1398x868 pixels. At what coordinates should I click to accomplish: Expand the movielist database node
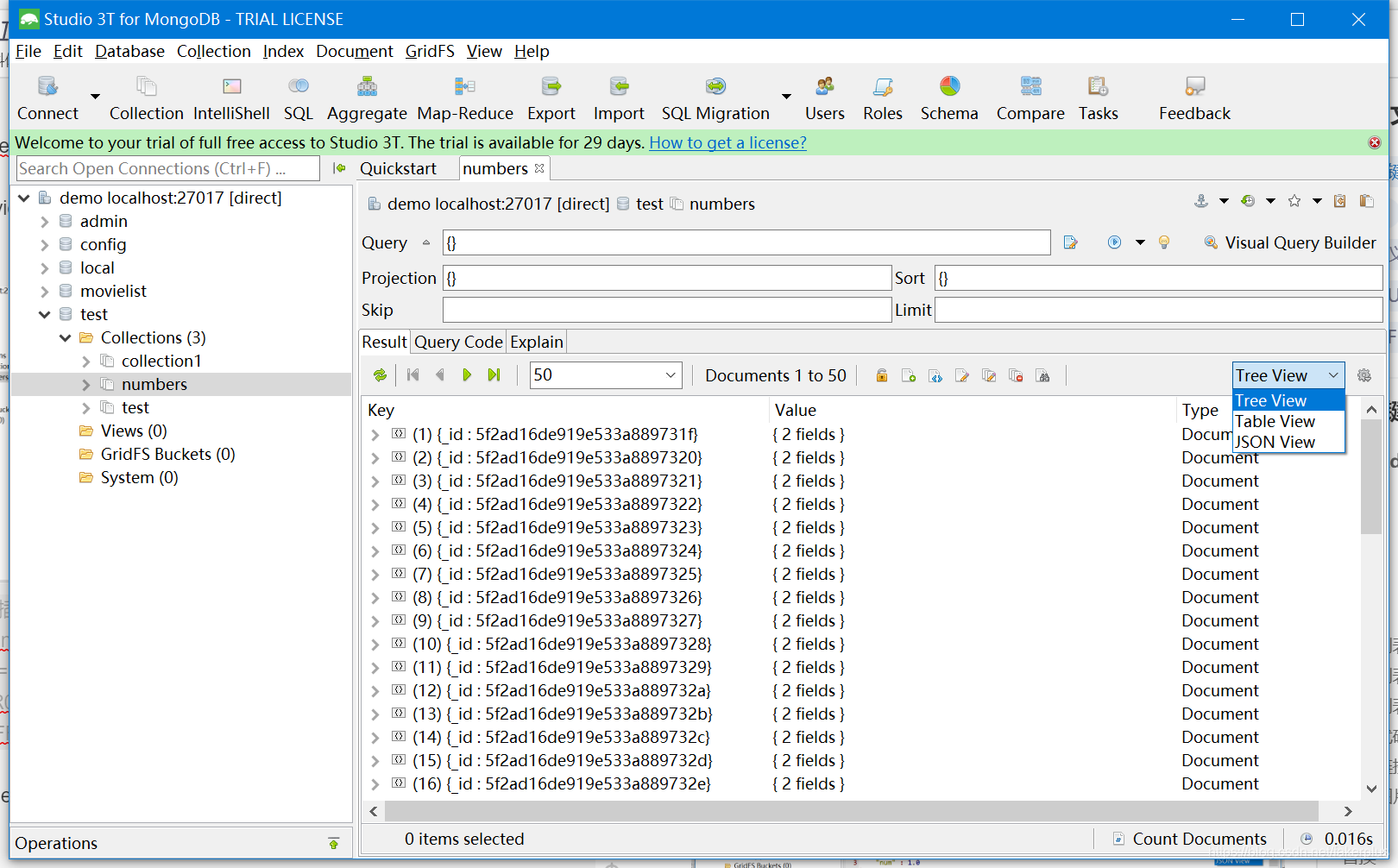point(45,292)
